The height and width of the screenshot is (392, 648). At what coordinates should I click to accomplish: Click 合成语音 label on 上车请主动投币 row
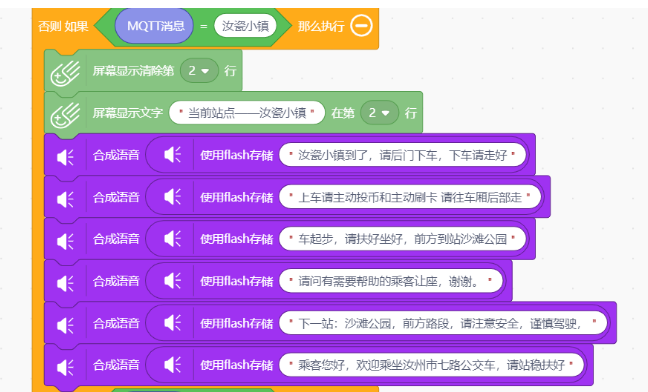116,197
